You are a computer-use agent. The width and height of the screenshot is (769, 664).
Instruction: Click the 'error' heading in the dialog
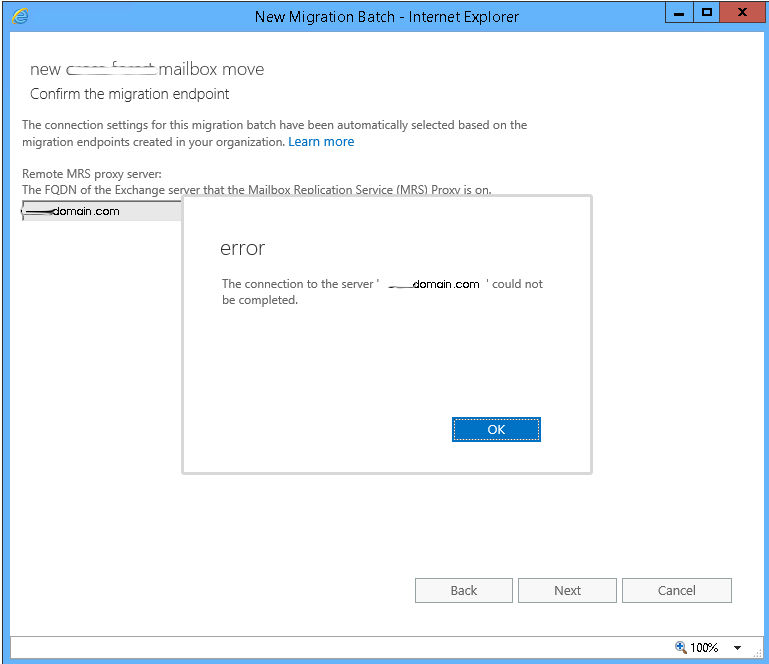tap(242, 248)
